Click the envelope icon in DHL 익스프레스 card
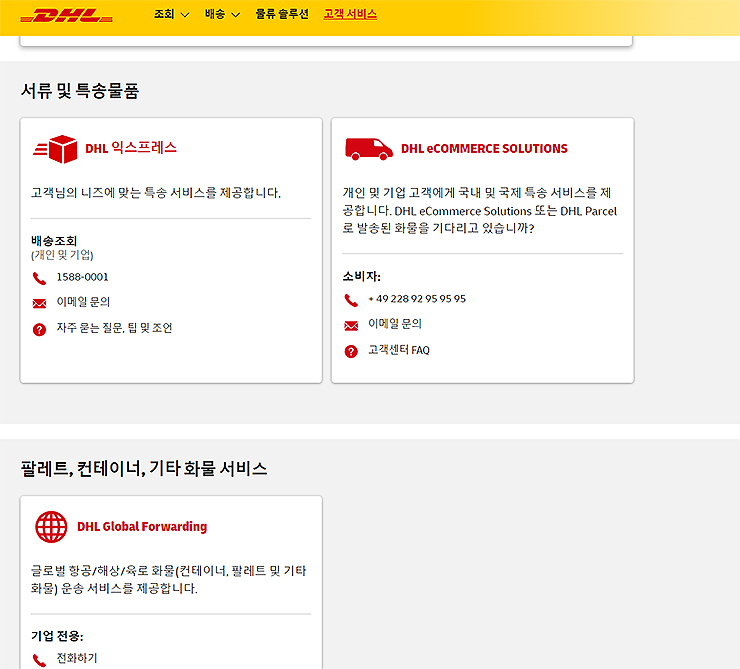 coord(39,303)
